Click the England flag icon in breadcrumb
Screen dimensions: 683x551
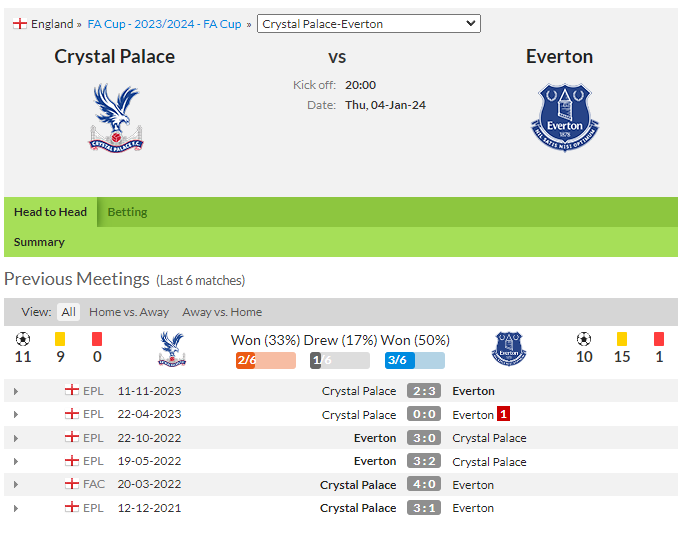(20, 24)
